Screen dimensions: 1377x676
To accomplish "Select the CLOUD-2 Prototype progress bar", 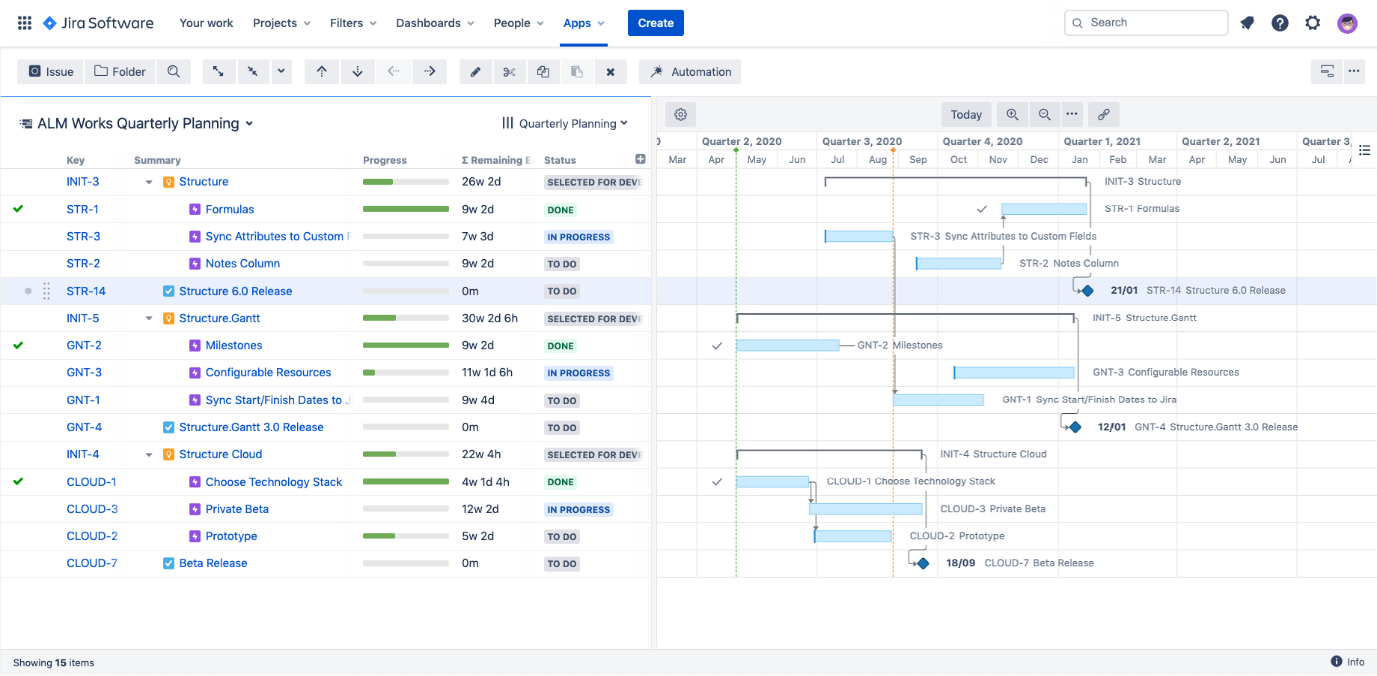I will [x=406, y=536].
